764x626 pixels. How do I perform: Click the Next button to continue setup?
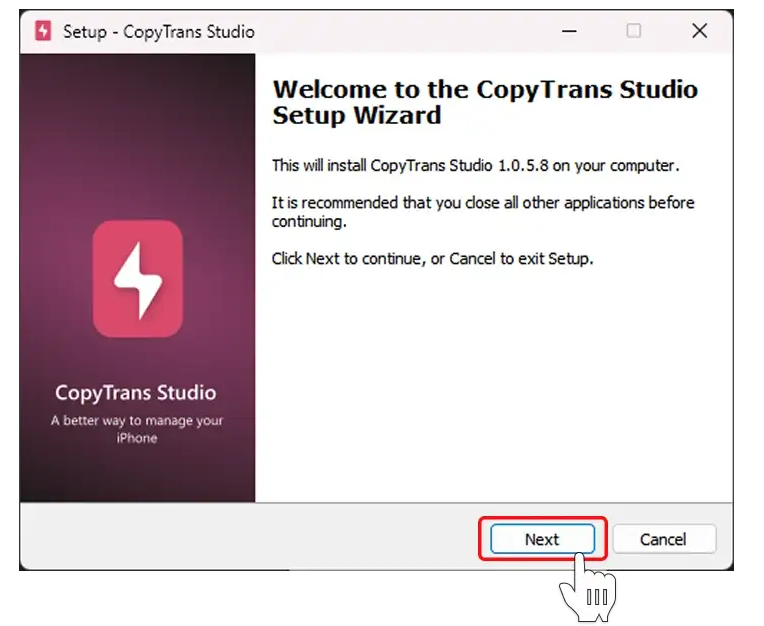(x=542, y=539)
